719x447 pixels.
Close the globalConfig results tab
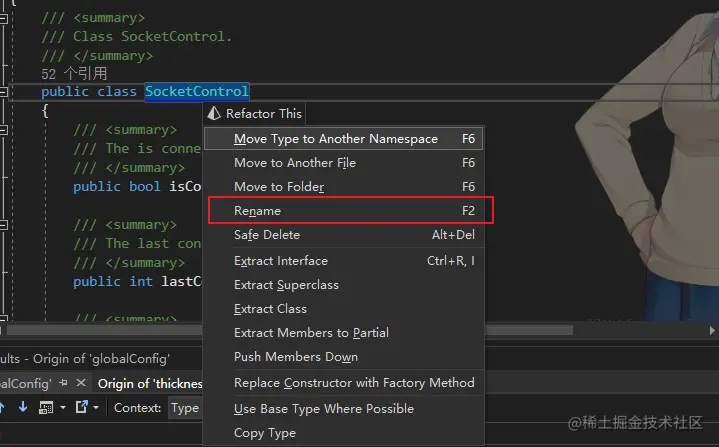[80, 383]
